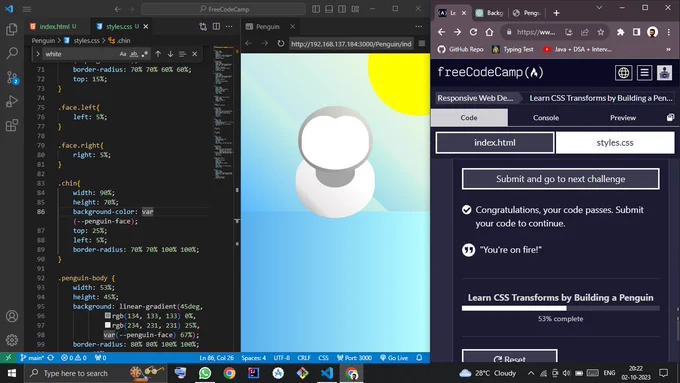This screenshot has width=680, height=383.
Task: Jump to next find match
Action: coord(170,54)
